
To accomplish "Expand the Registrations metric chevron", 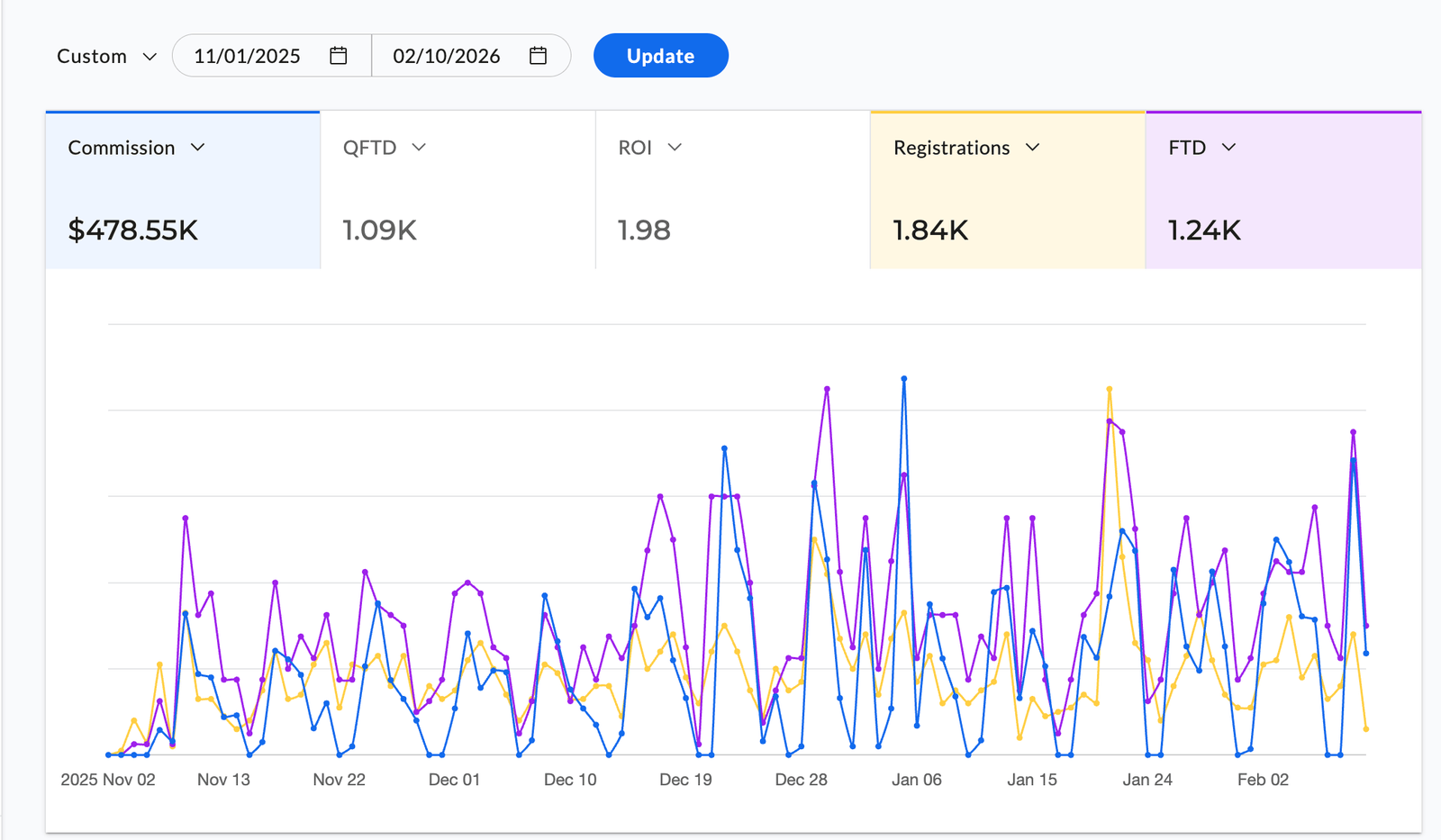I will 1033,148.
